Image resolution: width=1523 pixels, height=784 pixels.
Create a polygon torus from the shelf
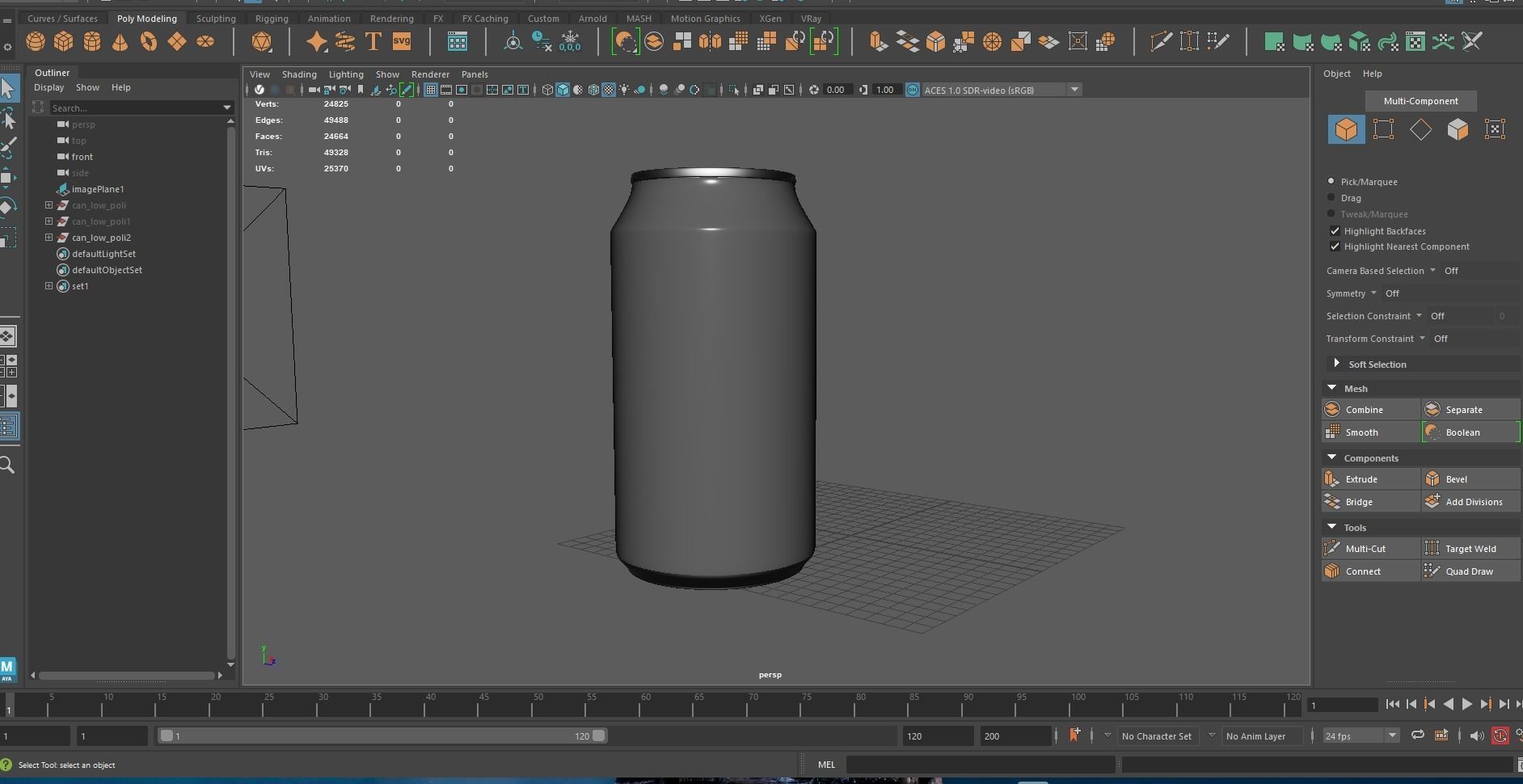pyautogui.click(x=149, y=41)
